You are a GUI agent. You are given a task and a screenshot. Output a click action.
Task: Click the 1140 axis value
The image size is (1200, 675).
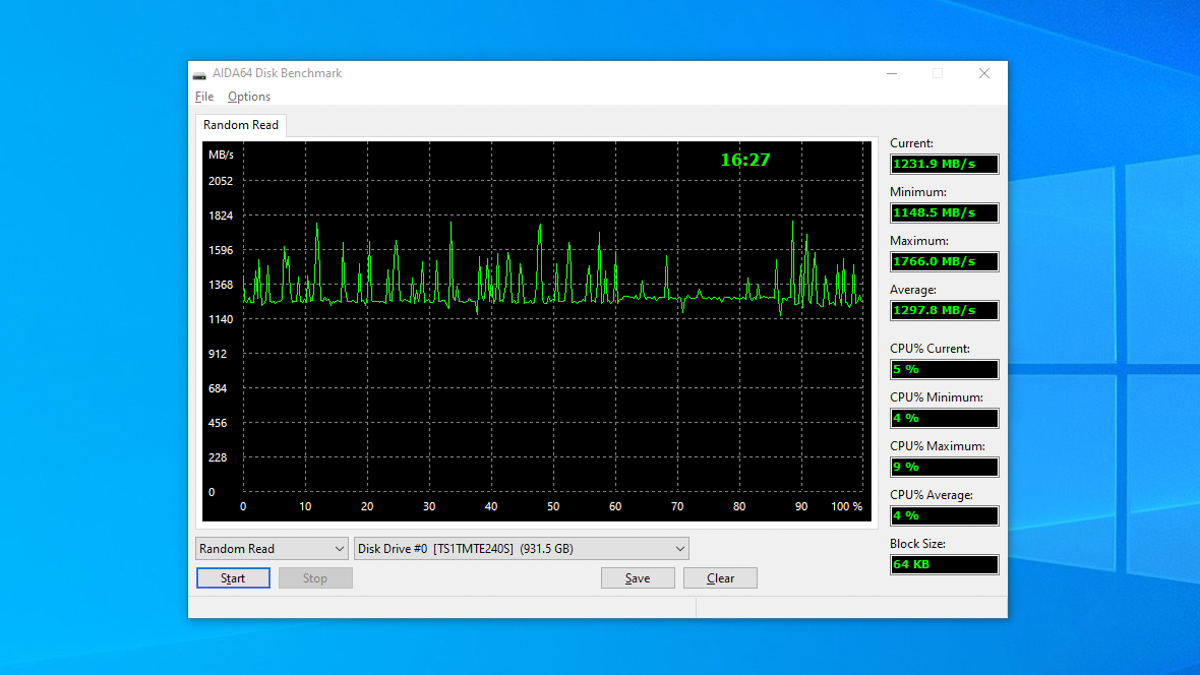coord(220,320)
